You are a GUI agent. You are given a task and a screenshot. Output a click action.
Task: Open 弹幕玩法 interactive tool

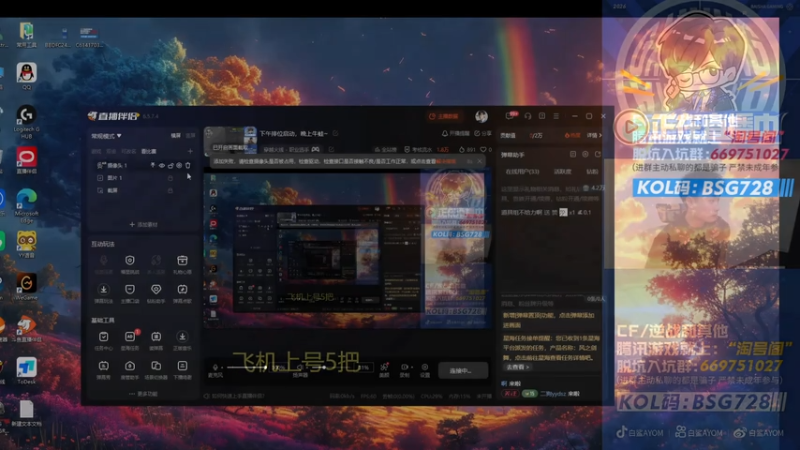pos(104,293)
